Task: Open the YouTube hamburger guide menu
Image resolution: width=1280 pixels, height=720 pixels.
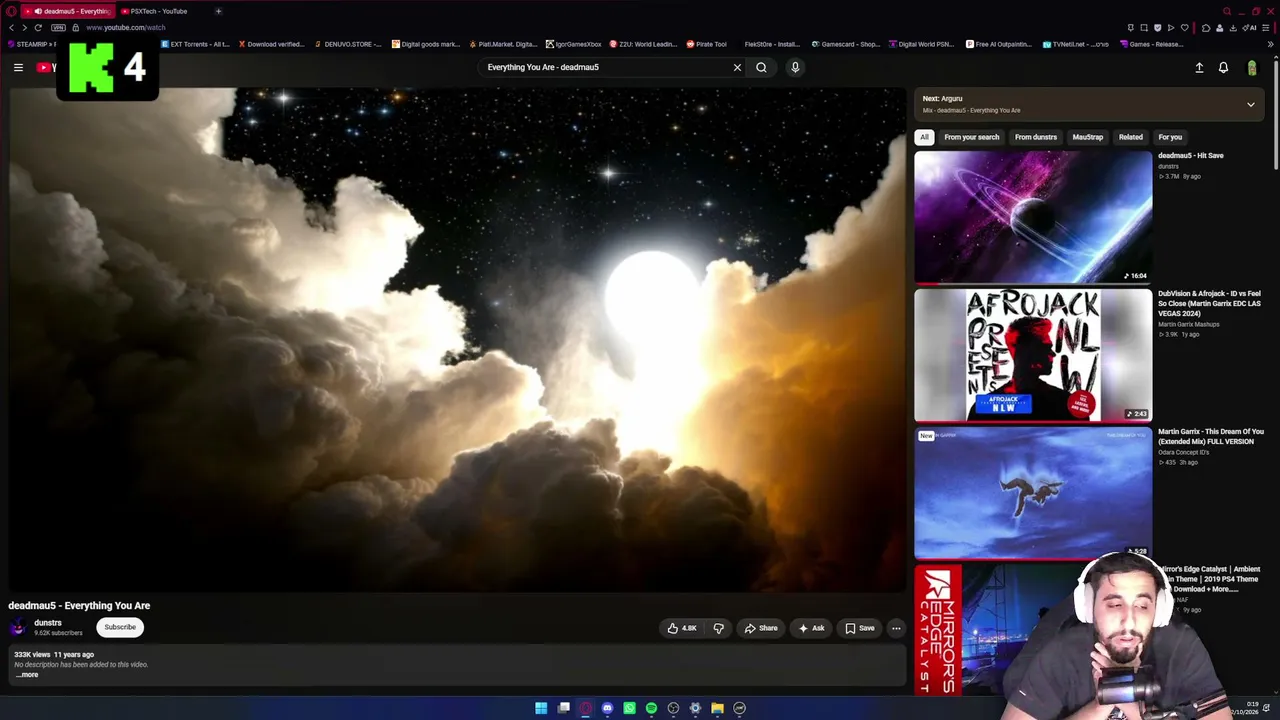Action: pos(18,67)
